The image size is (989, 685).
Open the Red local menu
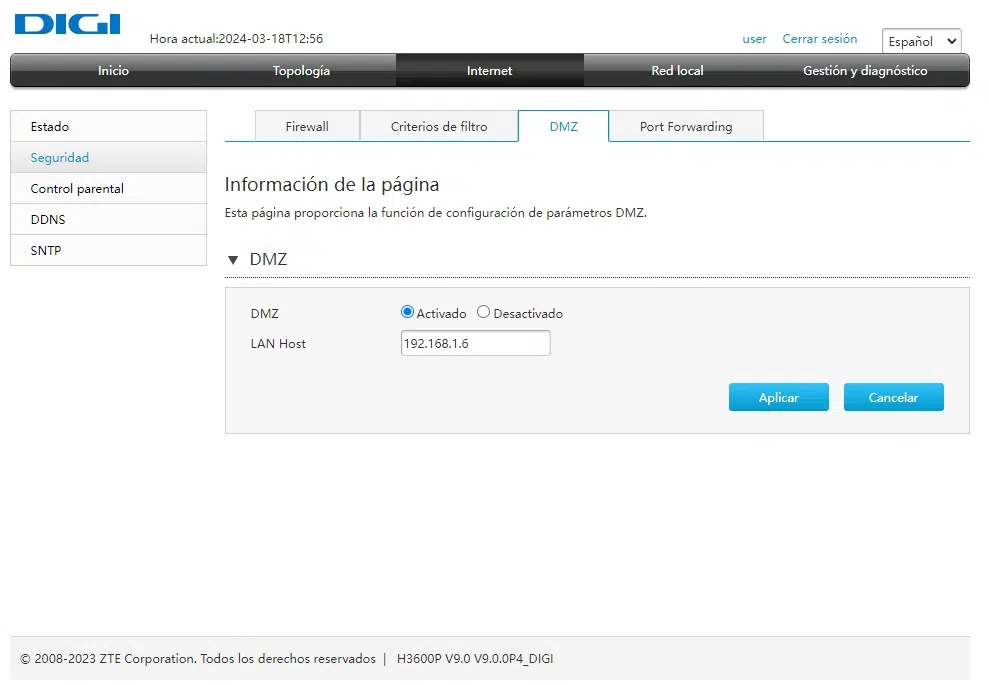(x=677, y=70)
